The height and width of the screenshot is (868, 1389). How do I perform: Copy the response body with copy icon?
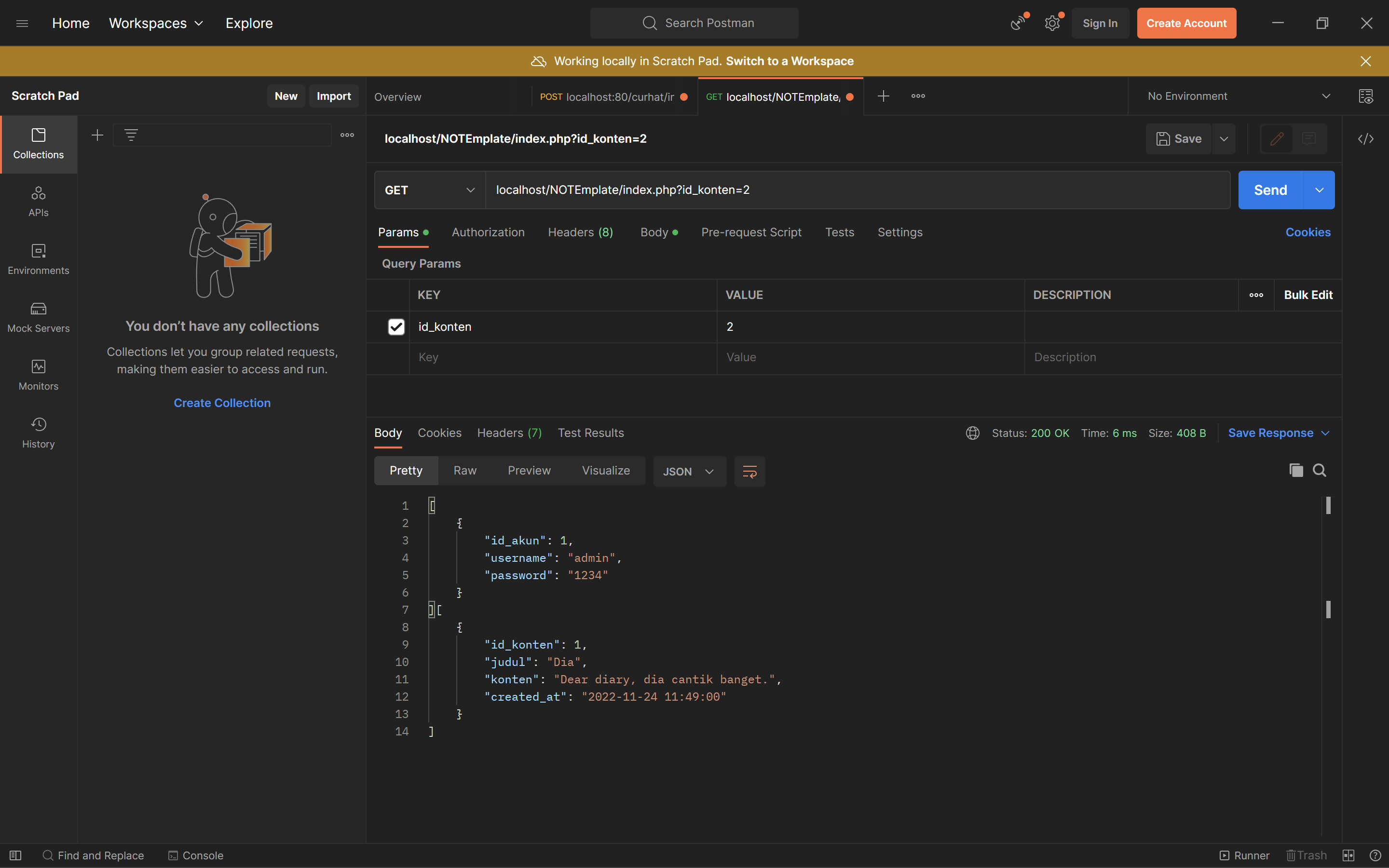coord(1296,470)
